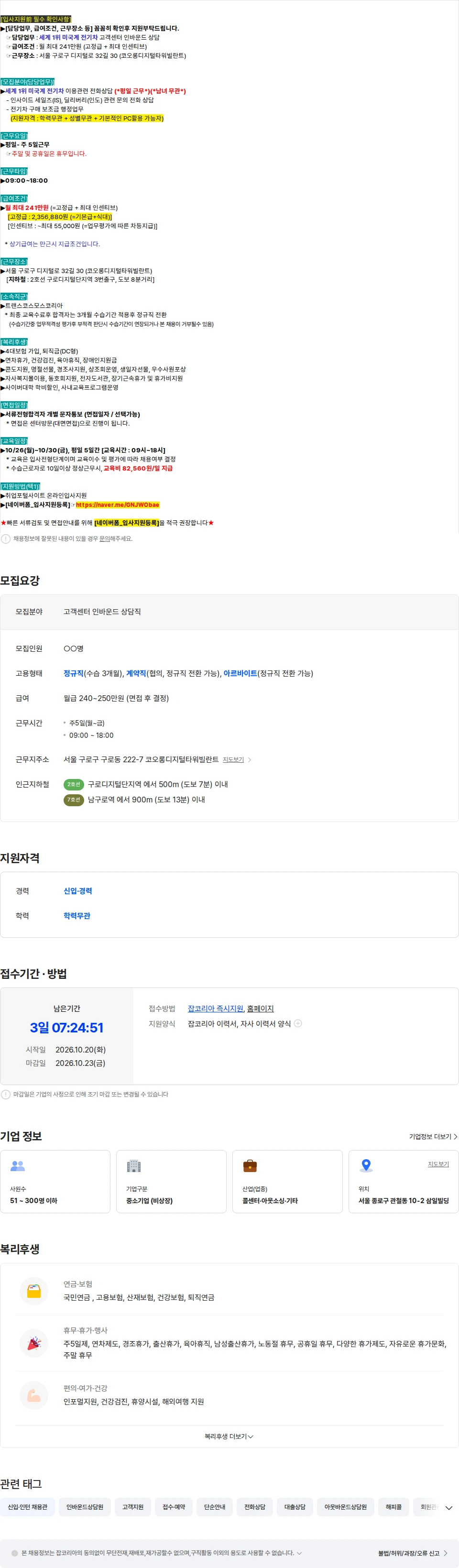Image resolution: width=459 pixels, height=1568 pixels.
Task: Click the 서울 종로구 관철동 10-2 삼일빌딩 address
Action: pyautogui.click(x=403, y=1201)
